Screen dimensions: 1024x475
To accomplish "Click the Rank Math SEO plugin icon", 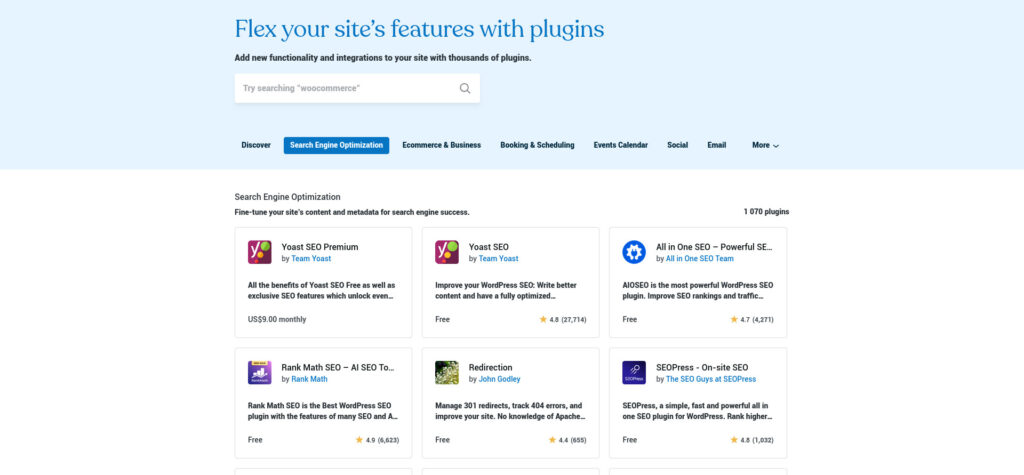I will tap(260, 373).
